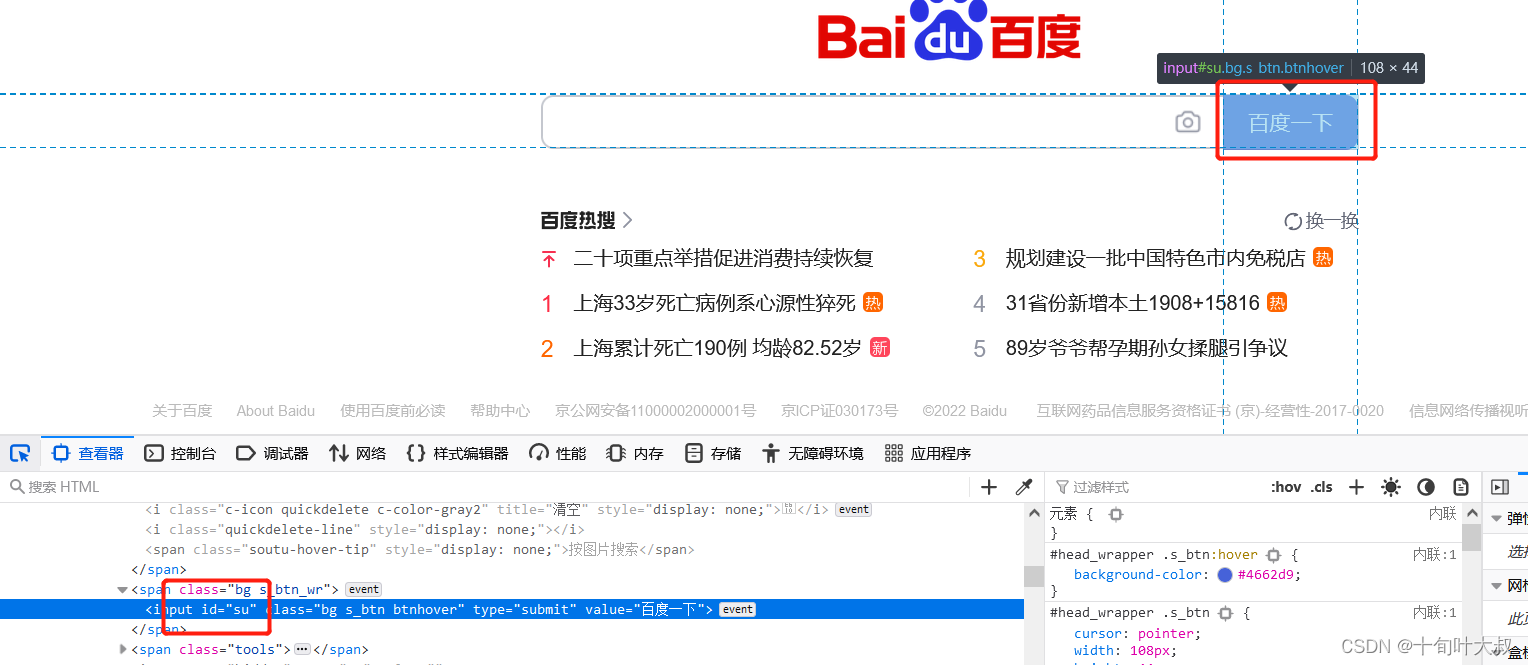The image size is (1528, 665).
Task: Click event badge on span s_btn_wr row
Action: click(x=364, y=590)
